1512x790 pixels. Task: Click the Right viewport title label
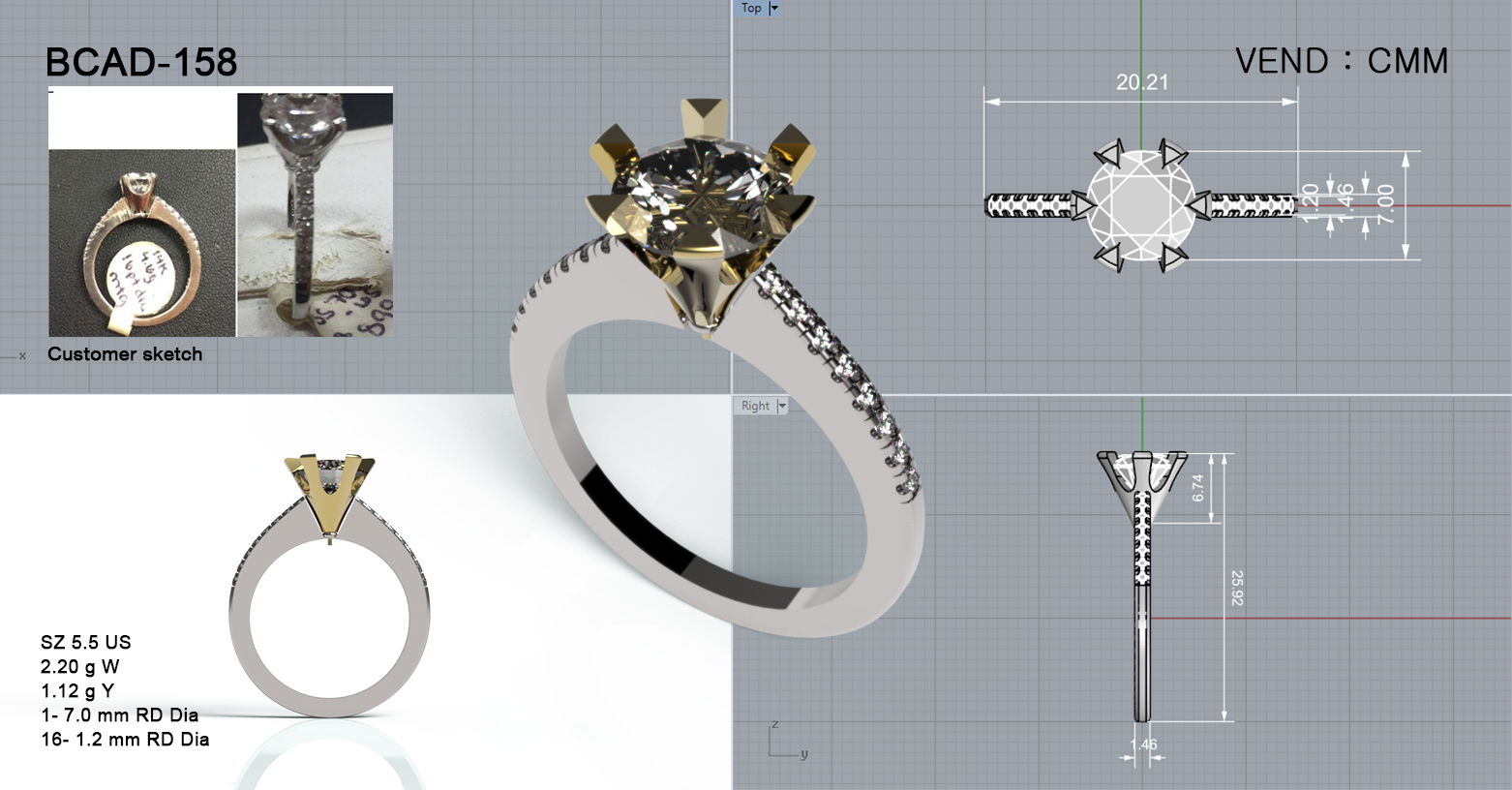tap(755, 406)
